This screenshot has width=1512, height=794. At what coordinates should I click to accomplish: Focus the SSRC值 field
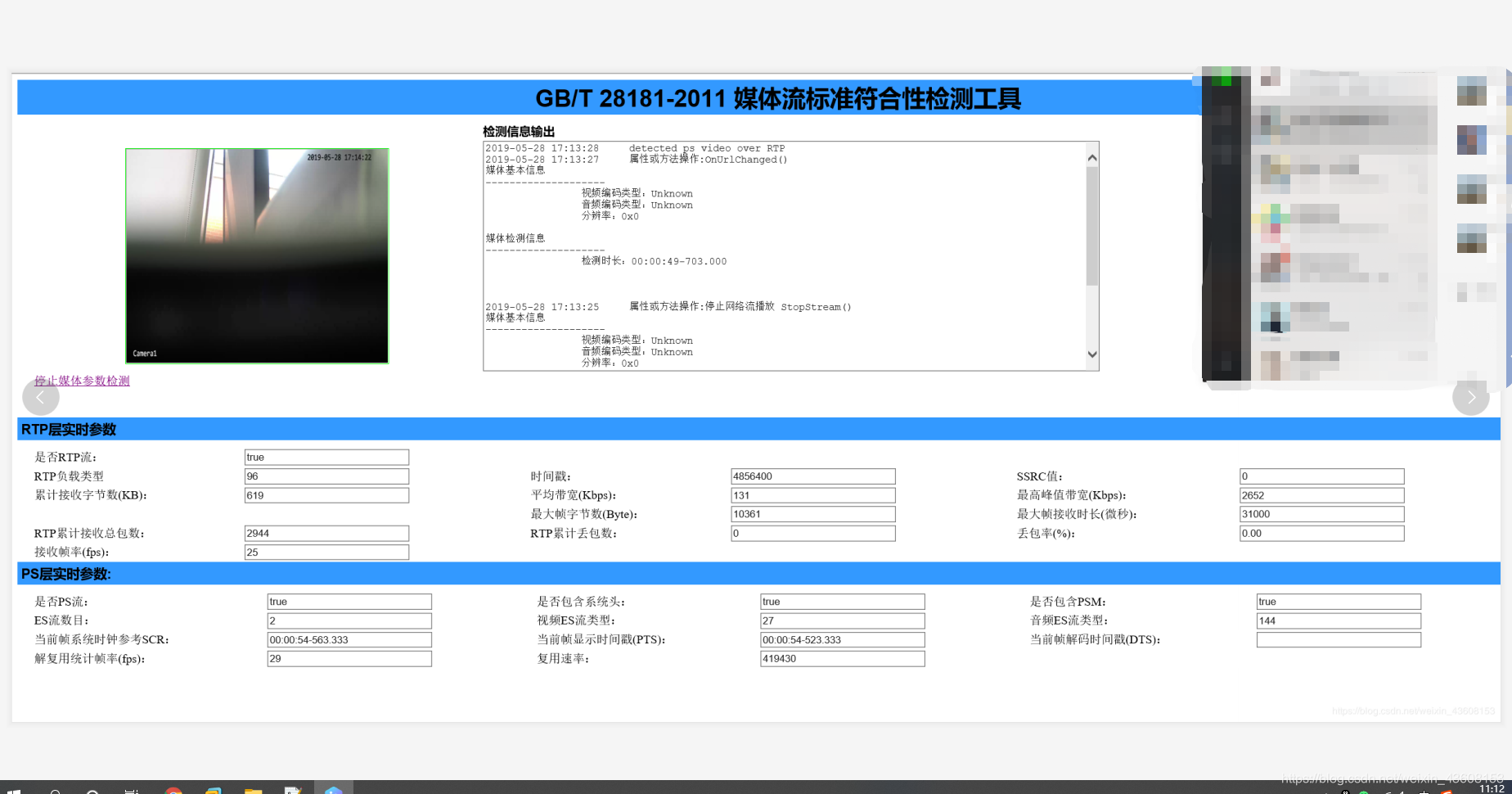point(1322,476)
